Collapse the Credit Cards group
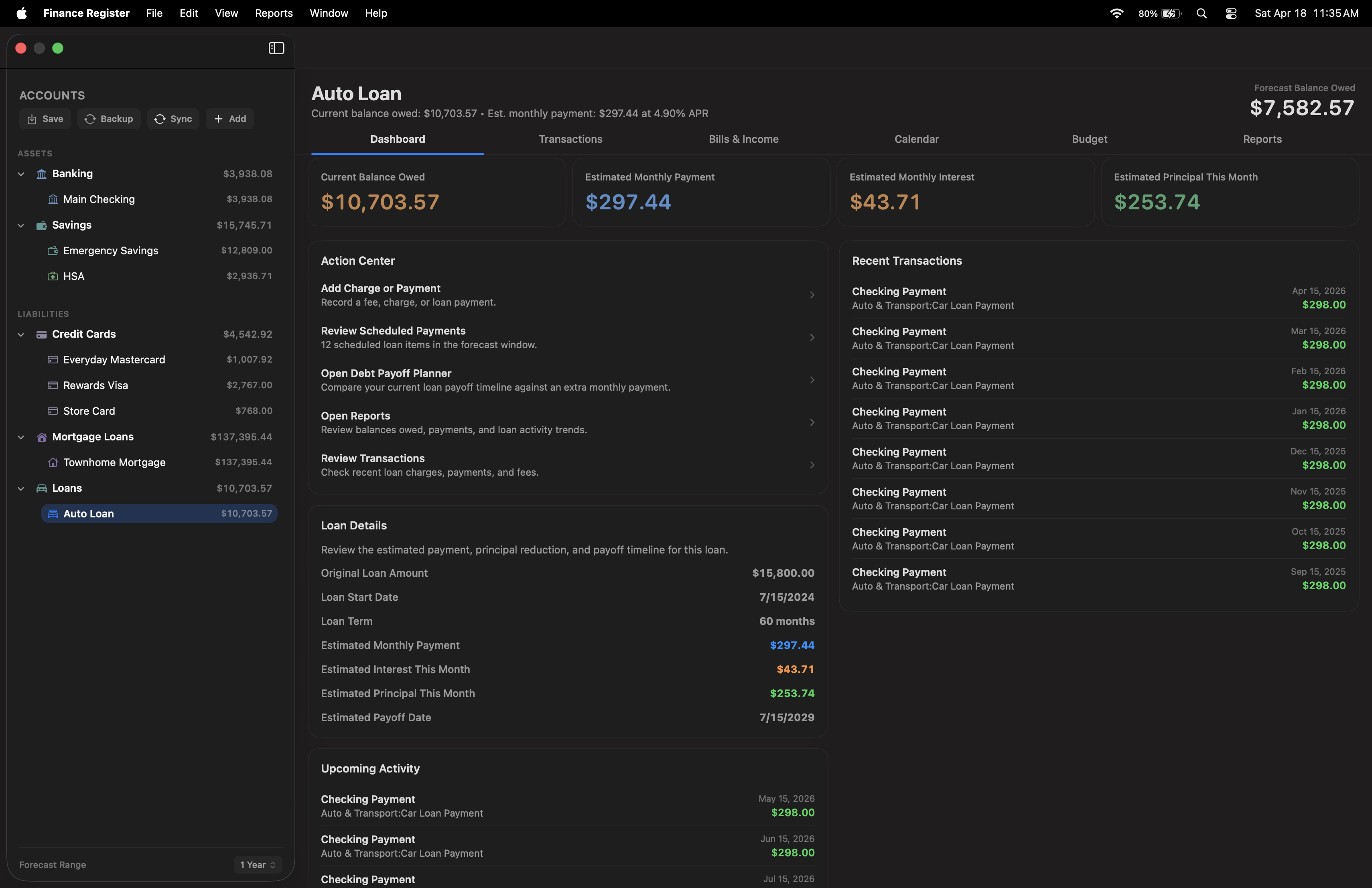The height and width of the screenshot is (888, 1372). click(21, 334)
